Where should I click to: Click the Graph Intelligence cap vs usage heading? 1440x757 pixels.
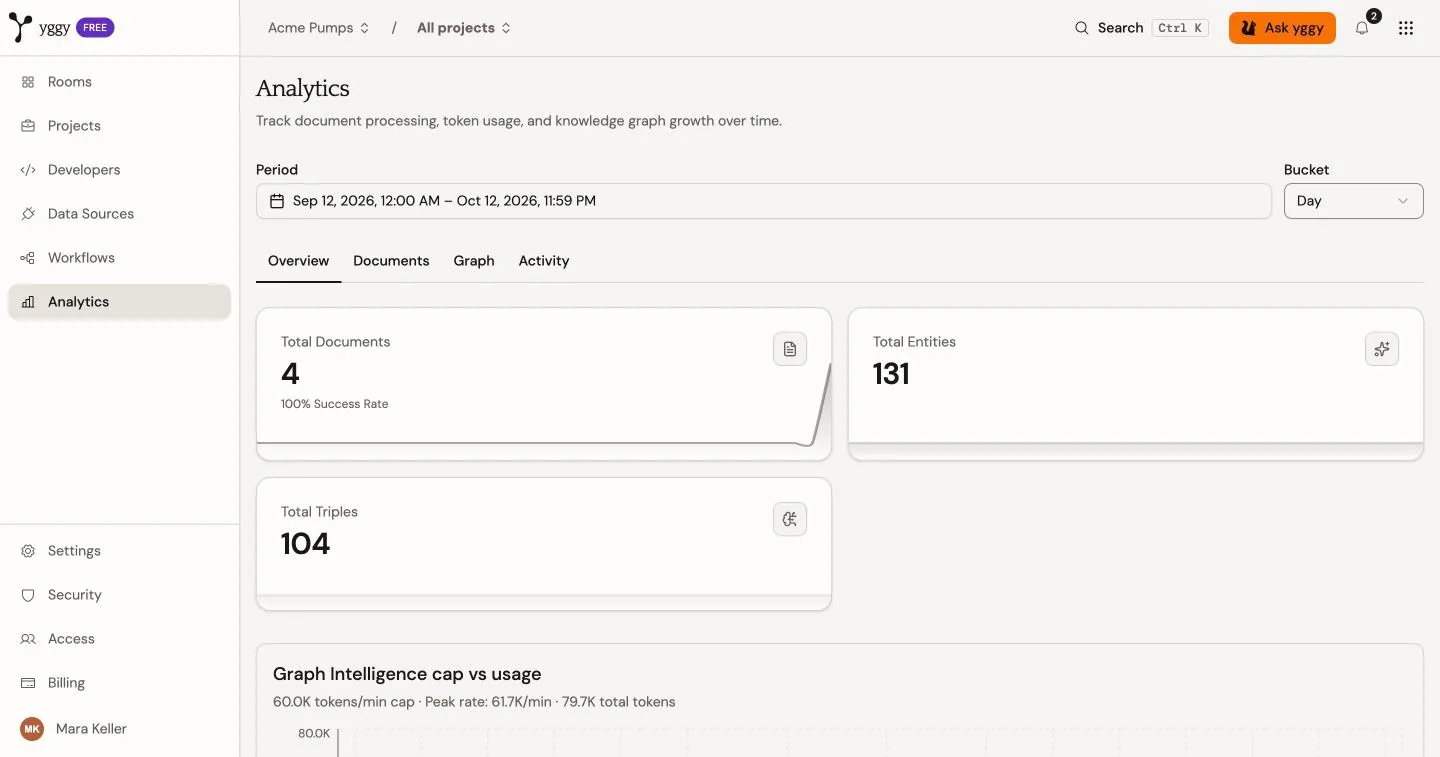click(407, 674)
